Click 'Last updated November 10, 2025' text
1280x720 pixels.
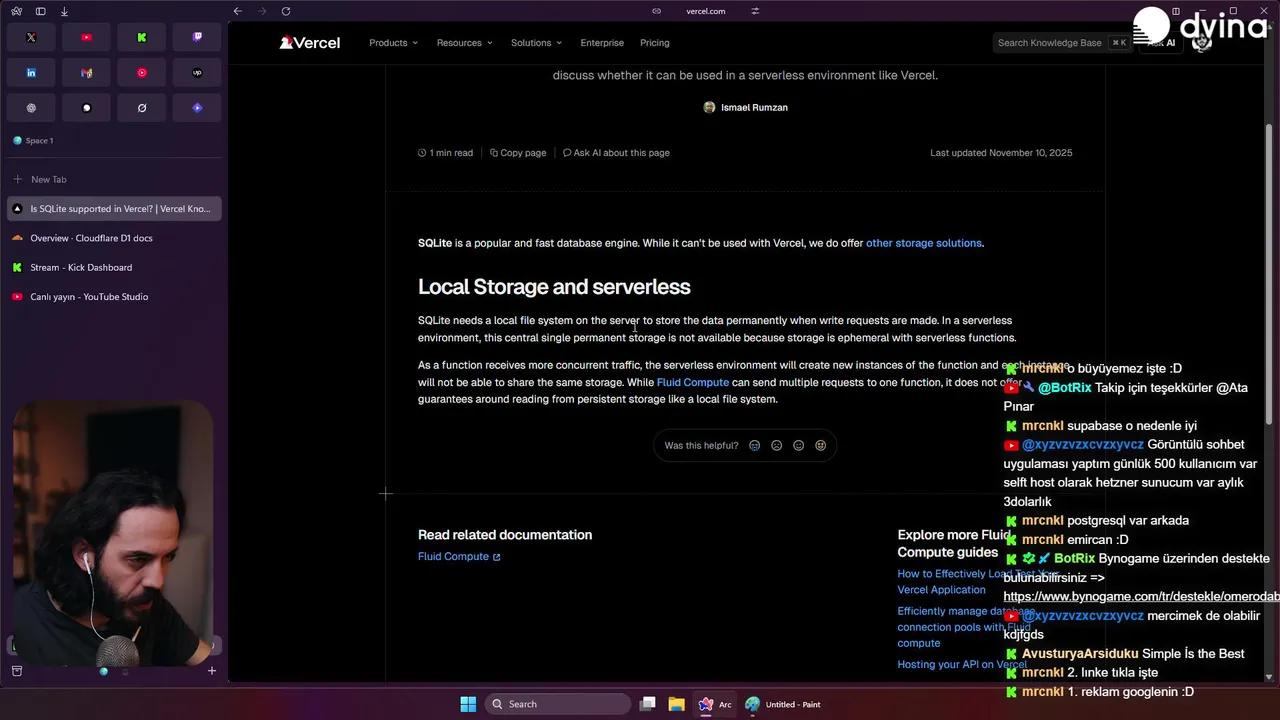[x=1001, y=153]
